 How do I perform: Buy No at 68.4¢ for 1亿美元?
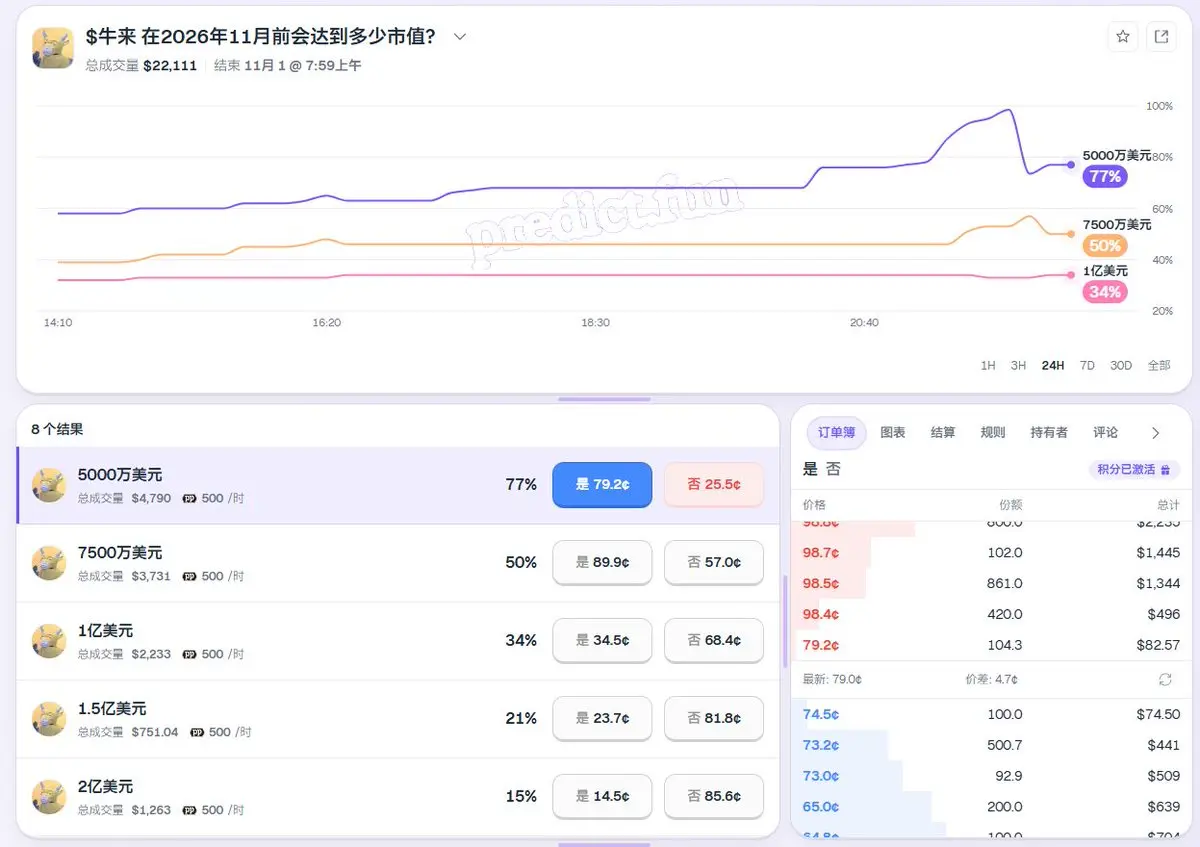coord(714,641)
